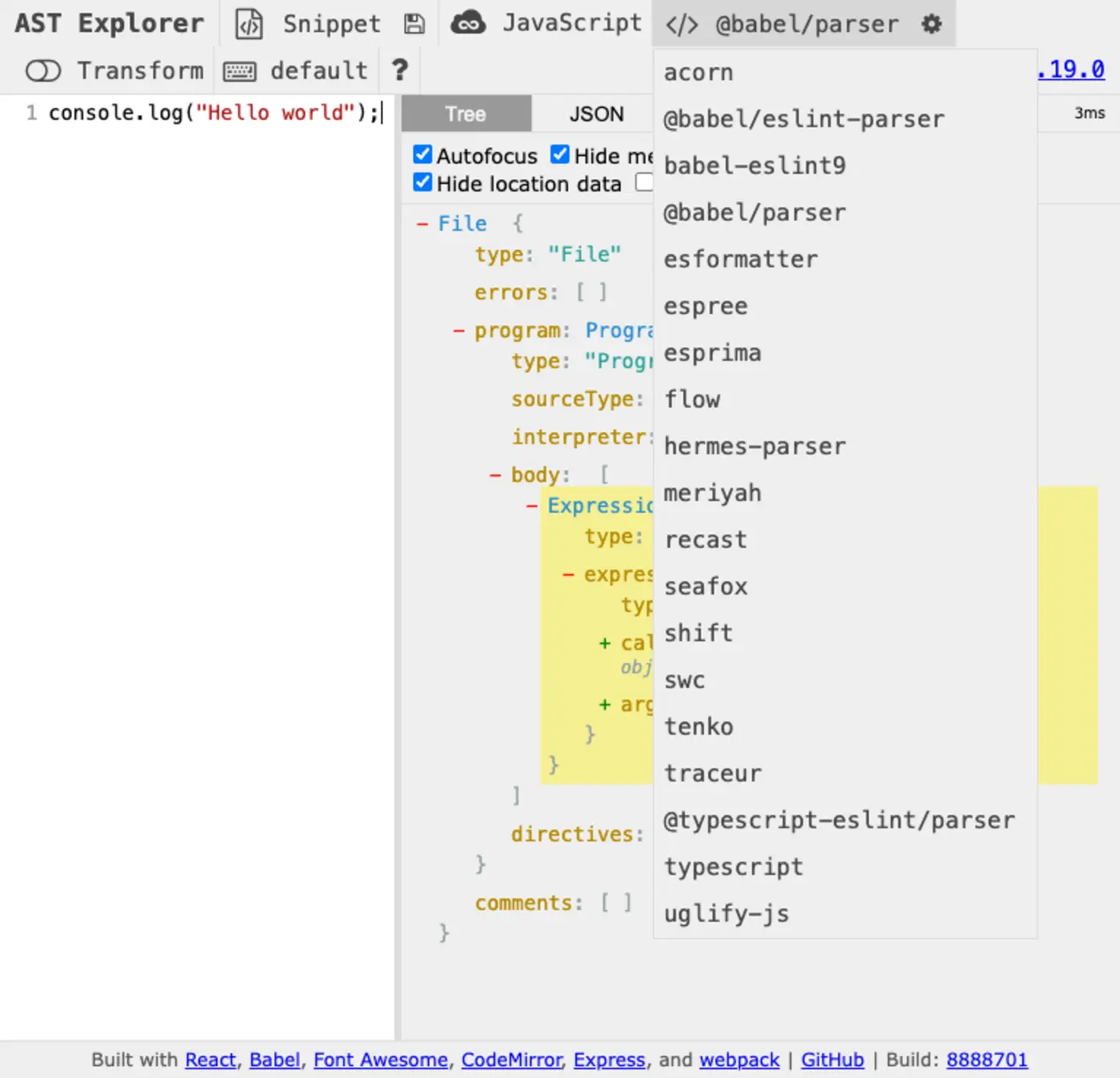Collapse the File node in the tree
The height and width of the screenshot is (1078, 1120).
coord(423,223)
